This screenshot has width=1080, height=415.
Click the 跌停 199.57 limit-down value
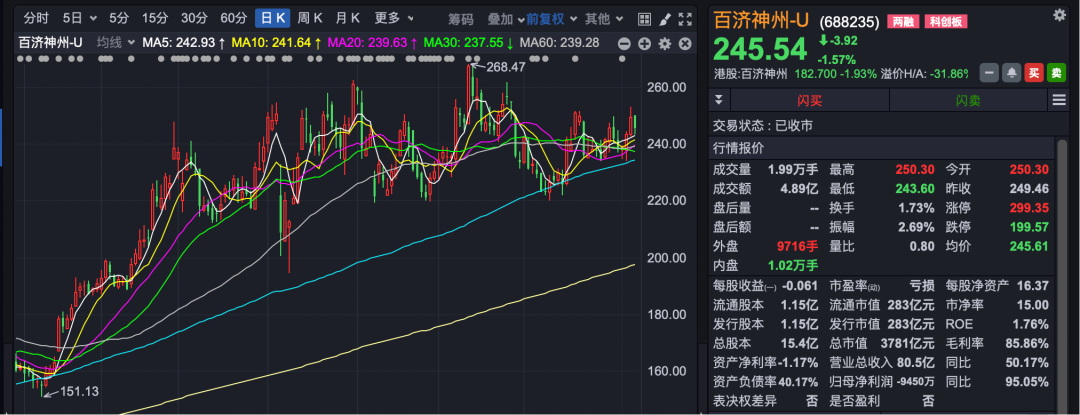(x=1028, y=227)
